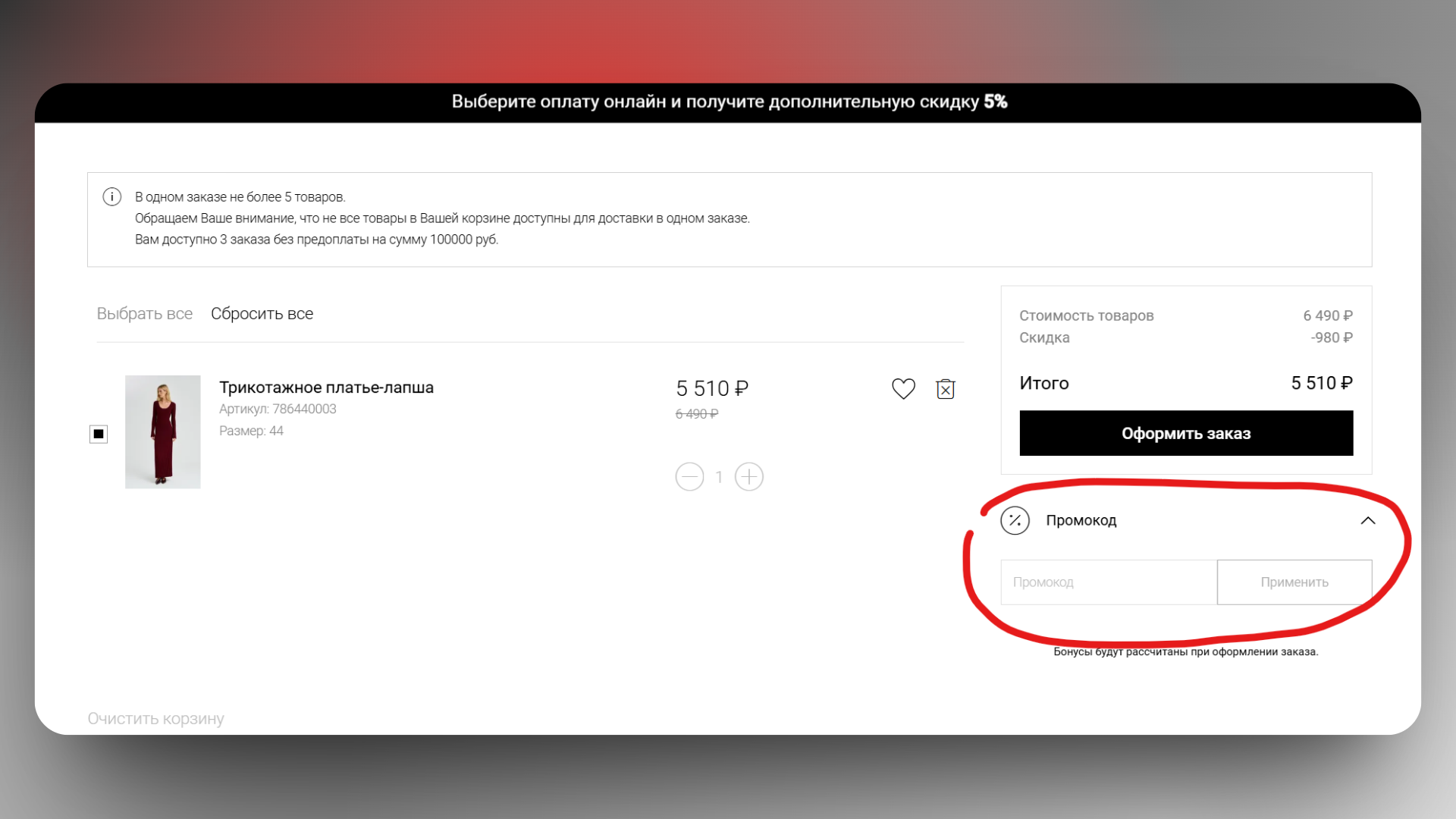Click the Промокод section header label
Image resolution: width=1456 pixels, height=819 pixels.
click(x=1081, y=520)
